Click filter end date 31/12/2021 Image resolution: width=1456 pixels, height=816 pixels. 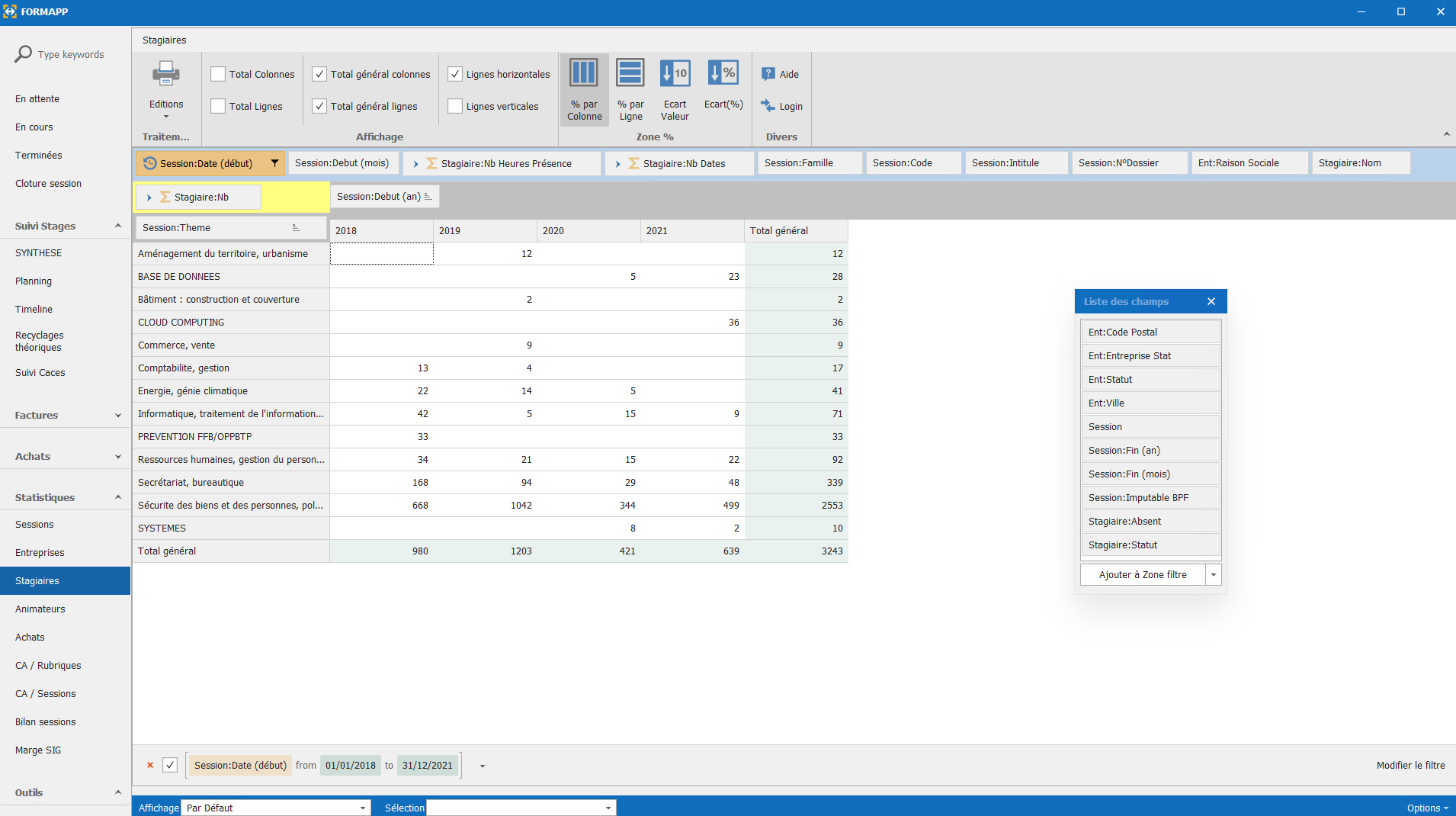pyautogui.click(x=428, y=765)
